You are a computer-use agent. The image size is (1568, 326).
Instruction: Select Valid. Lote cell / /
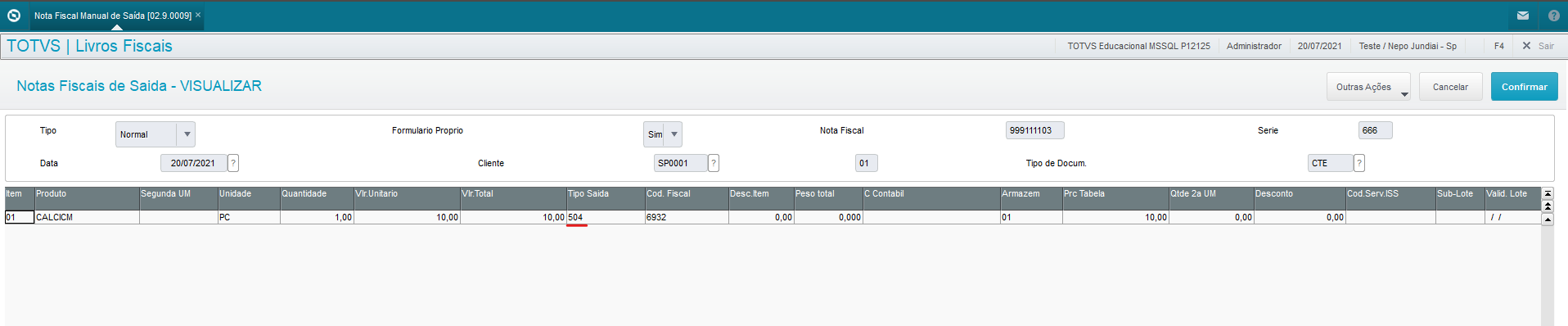coord(1513,217)
